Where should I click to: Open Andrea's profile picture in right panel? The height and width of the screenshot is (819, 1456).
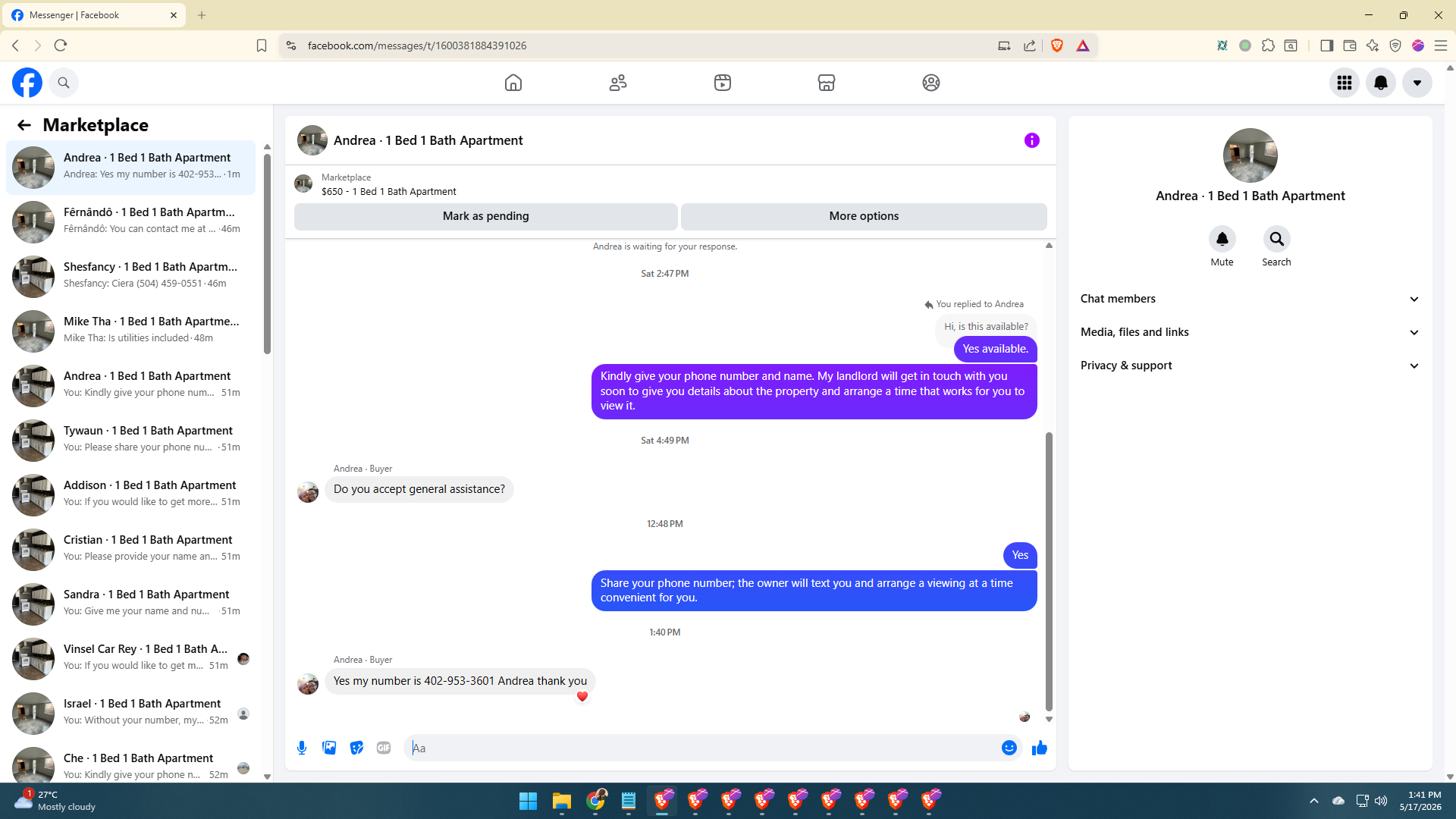coord(1250,155)
